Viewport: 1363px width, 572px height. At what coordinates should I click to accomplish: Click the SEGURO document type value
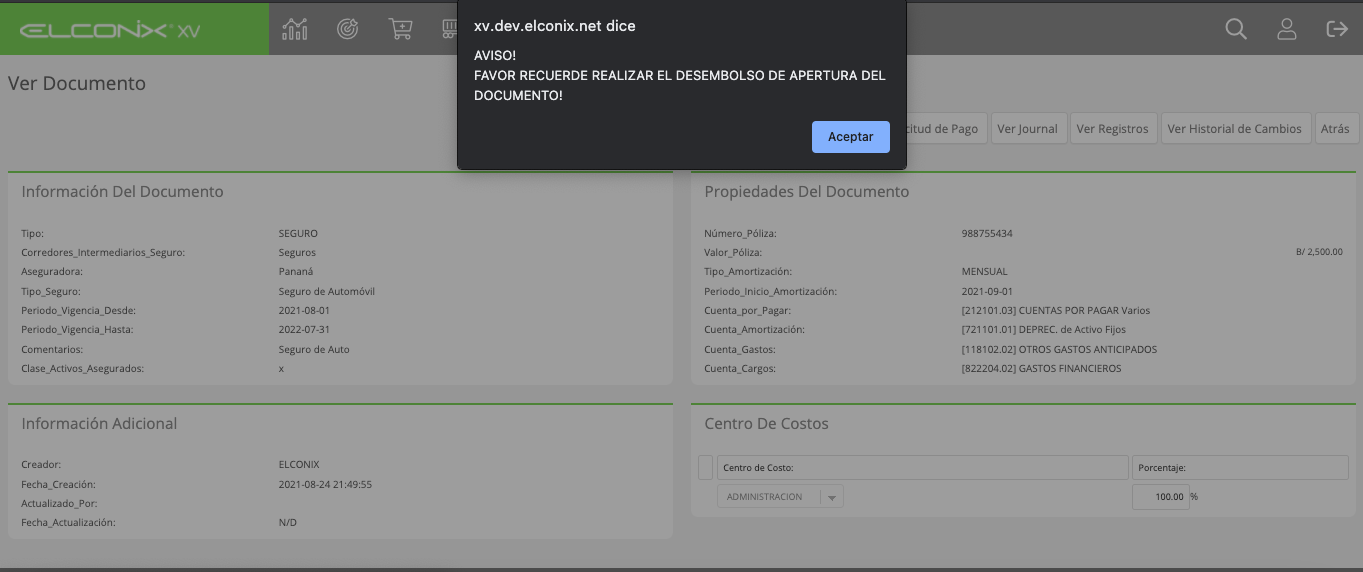pos(298,233)
